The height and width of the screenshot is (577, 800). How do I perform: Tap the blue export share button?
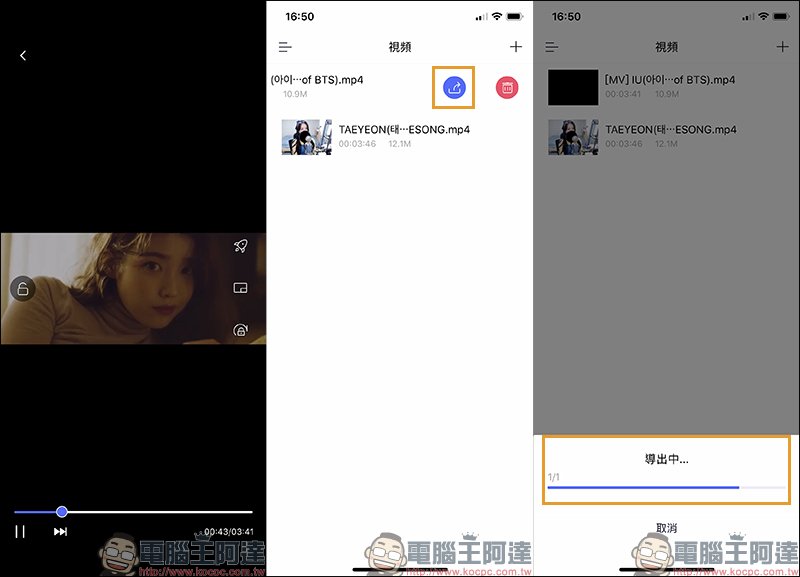[x=454, y=87]
